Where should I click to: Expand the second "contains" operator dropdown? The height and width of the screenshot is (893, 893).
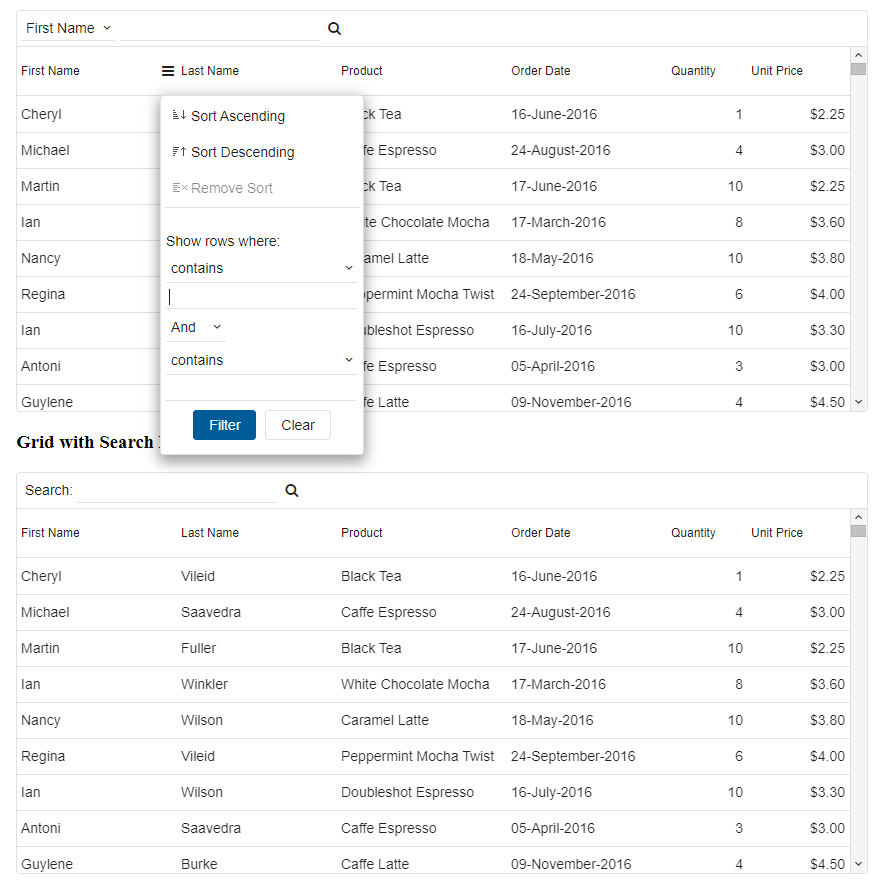[x=261, y=360]
